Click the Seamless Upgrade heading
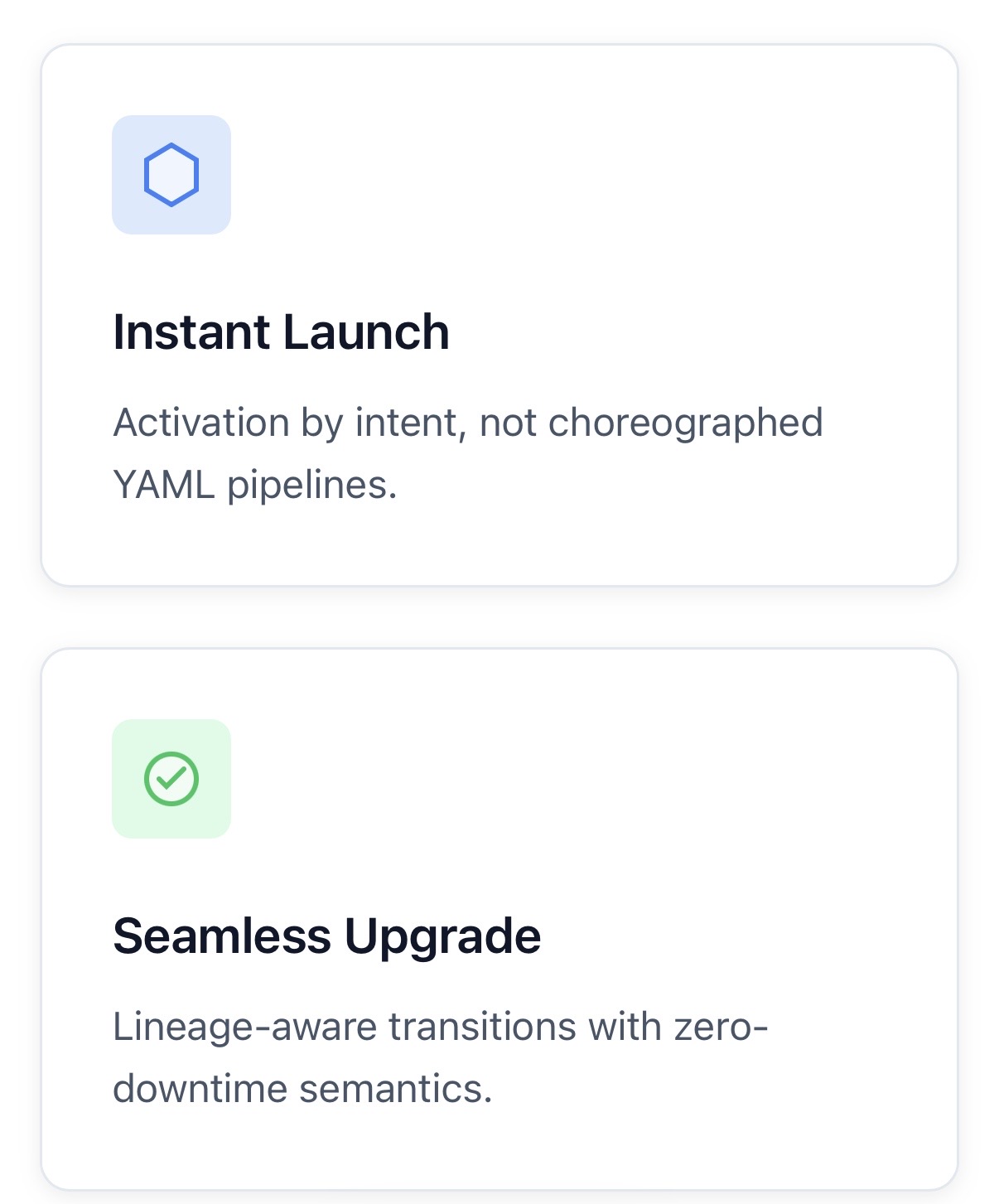 point(328,936)
